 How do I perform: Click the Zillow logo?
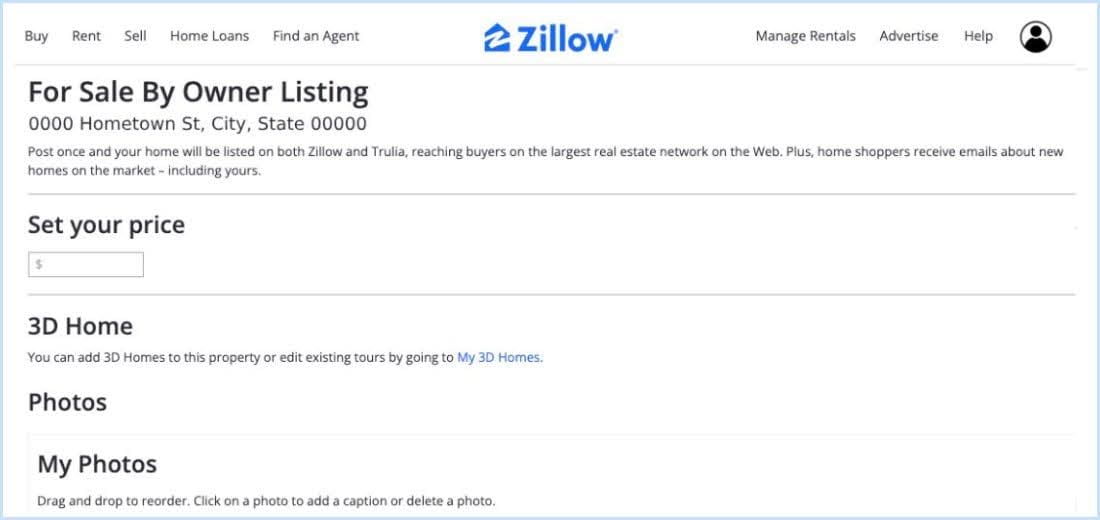[x=551, y=37]
